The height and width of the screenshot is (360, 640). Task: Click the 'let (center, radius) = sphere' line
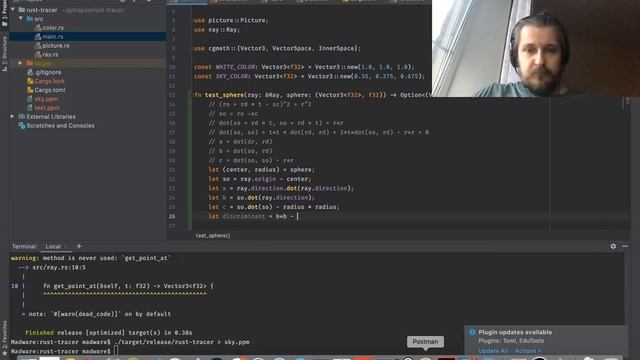tap(261, 169)
